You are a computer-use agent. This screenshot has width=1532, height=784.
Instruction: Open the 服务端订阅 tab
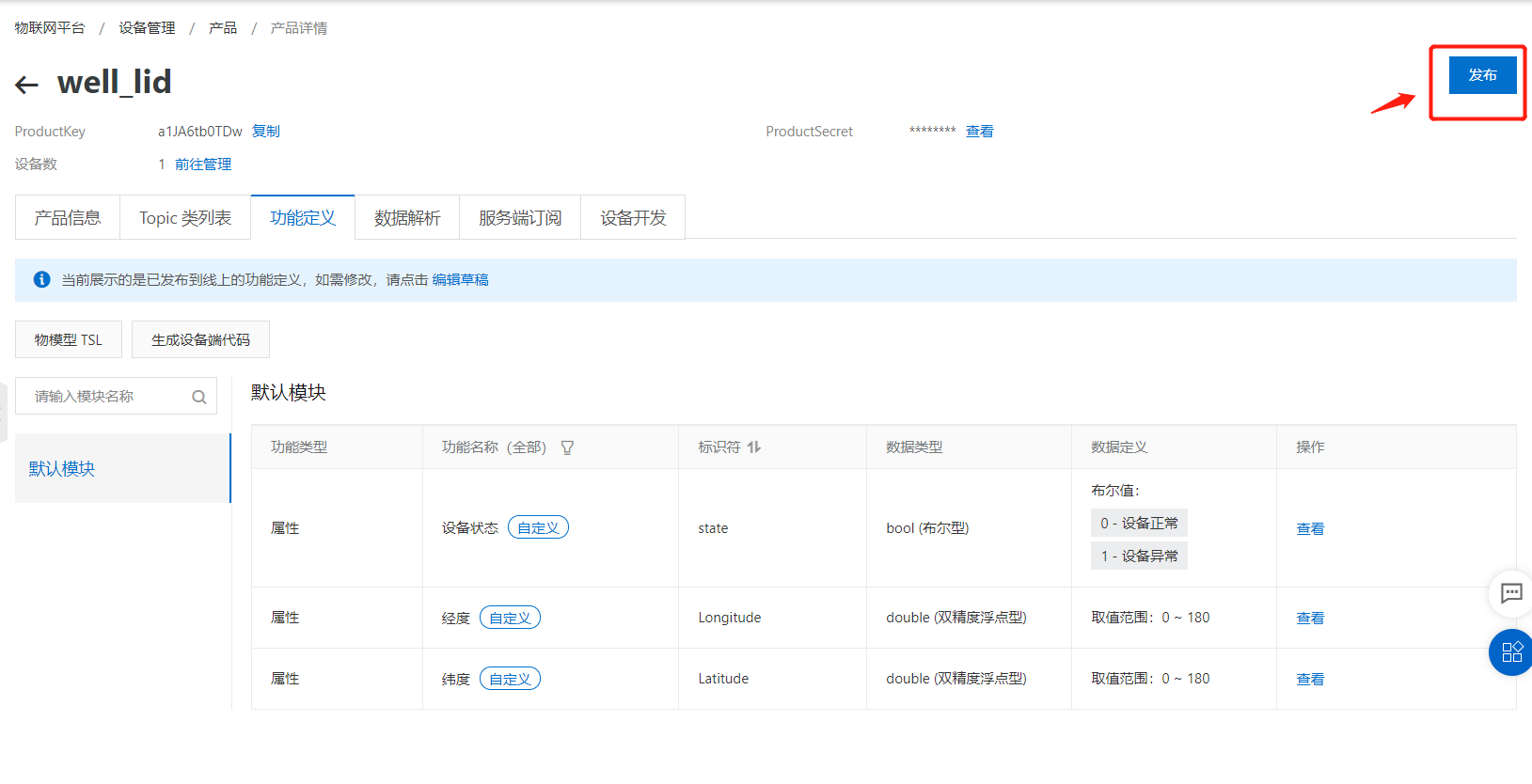pos(520,218)
